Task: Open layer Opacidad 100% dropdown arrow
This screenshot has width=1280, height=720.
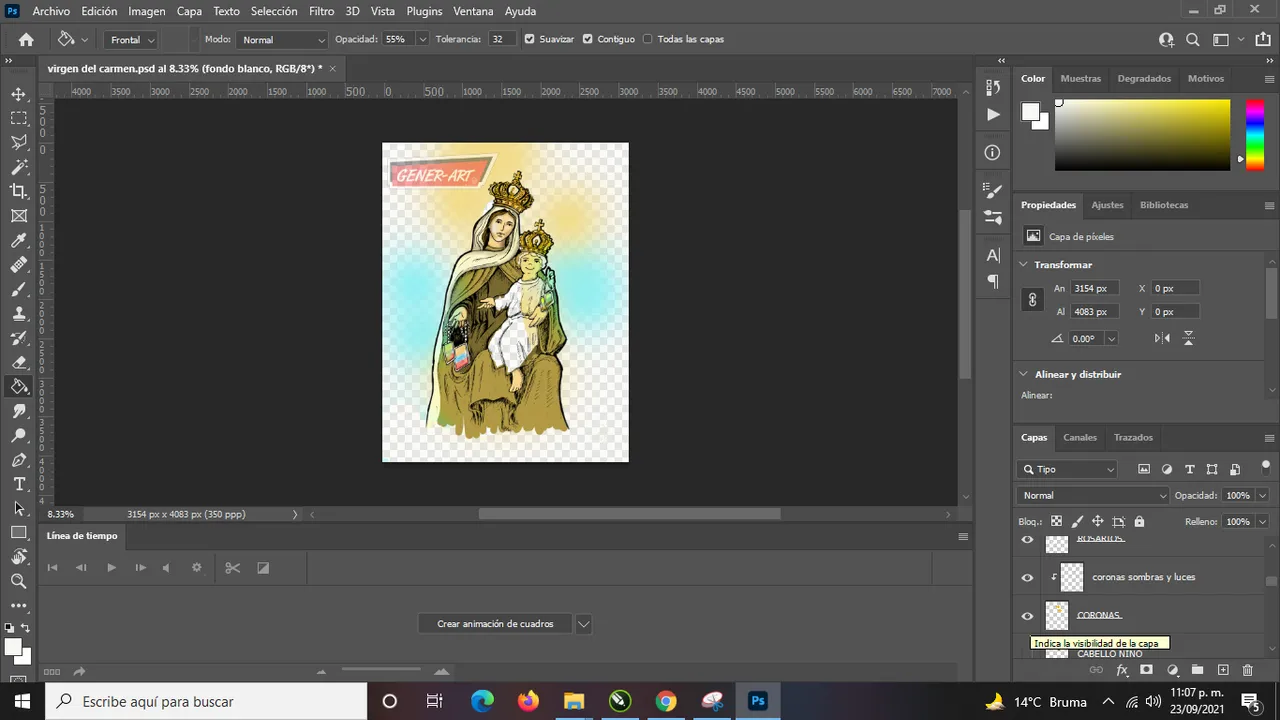Action: click(x=1262, y=495)
